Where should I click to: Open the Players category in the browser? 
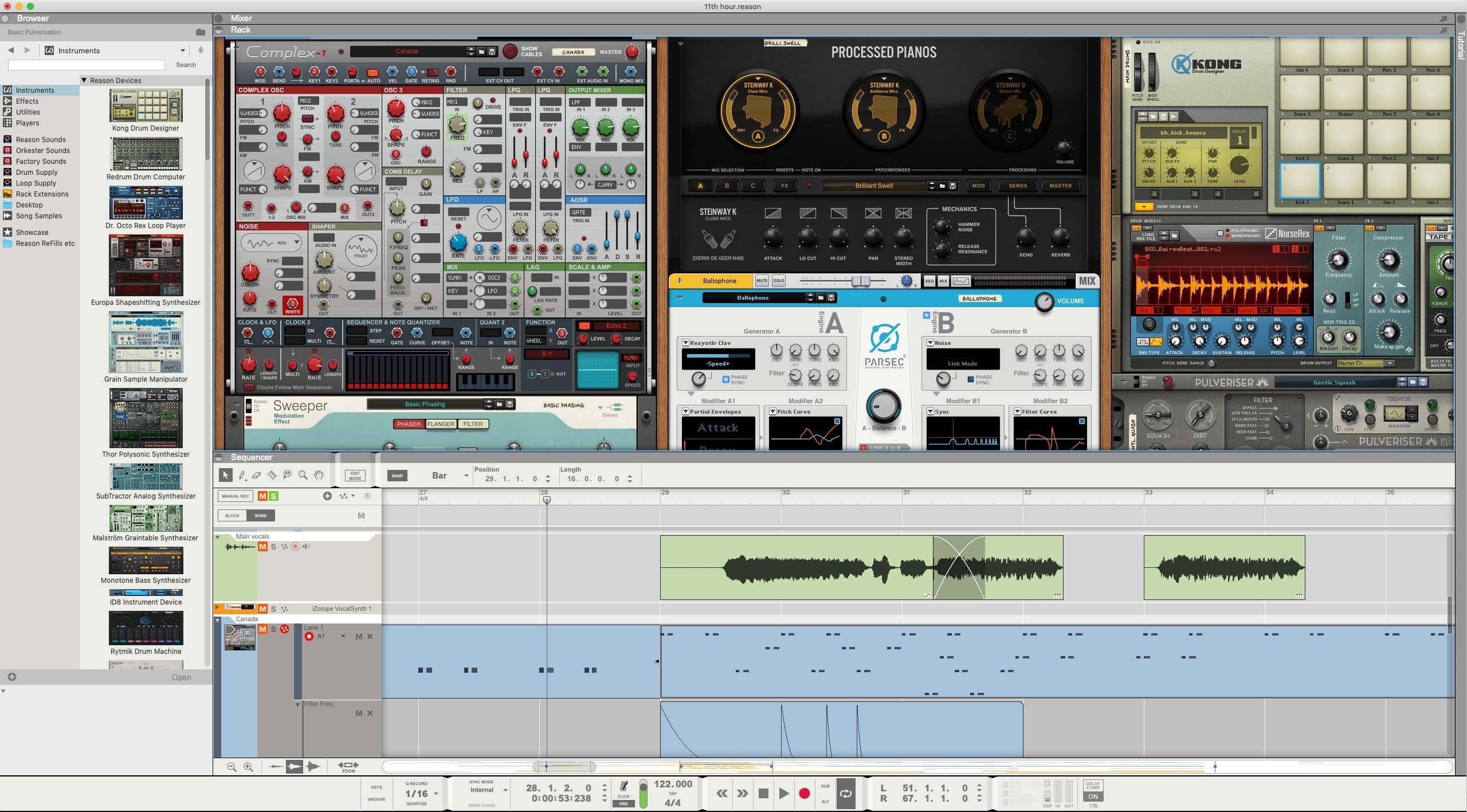coord(27,123)
